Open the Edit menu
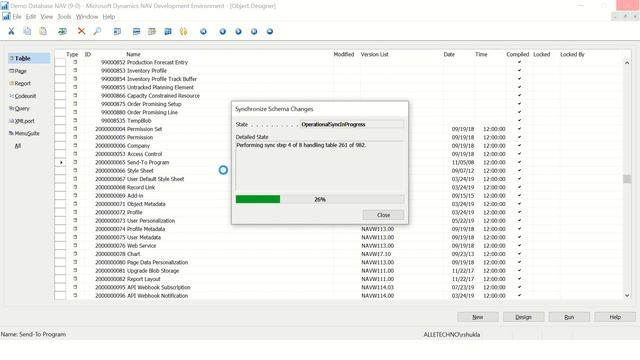Image resolution: width=640 pixels, height=360 pixels. coord(31,17)
